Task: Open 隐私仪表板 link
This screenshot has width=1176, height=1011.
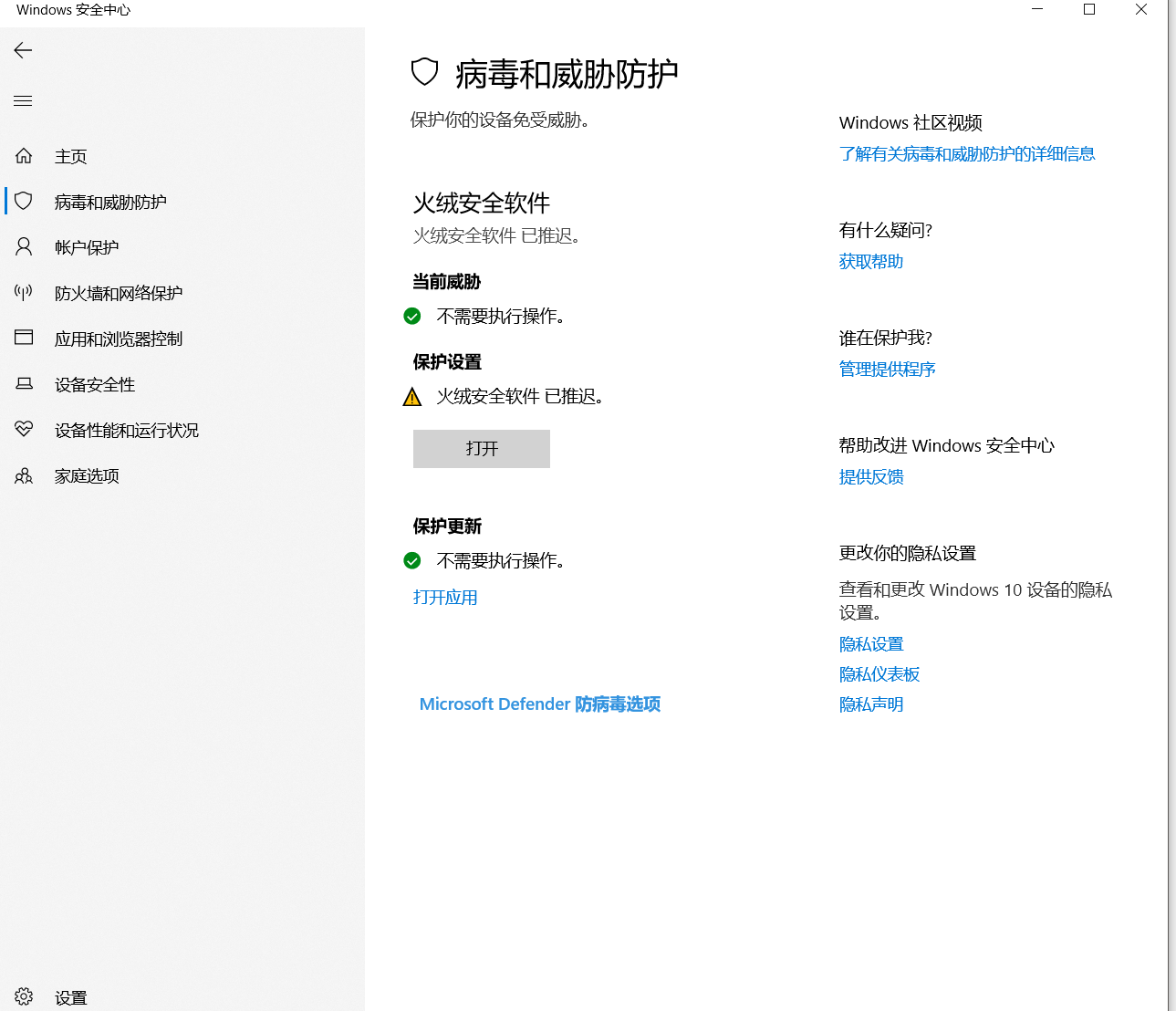Action: [x=879, y=673]
